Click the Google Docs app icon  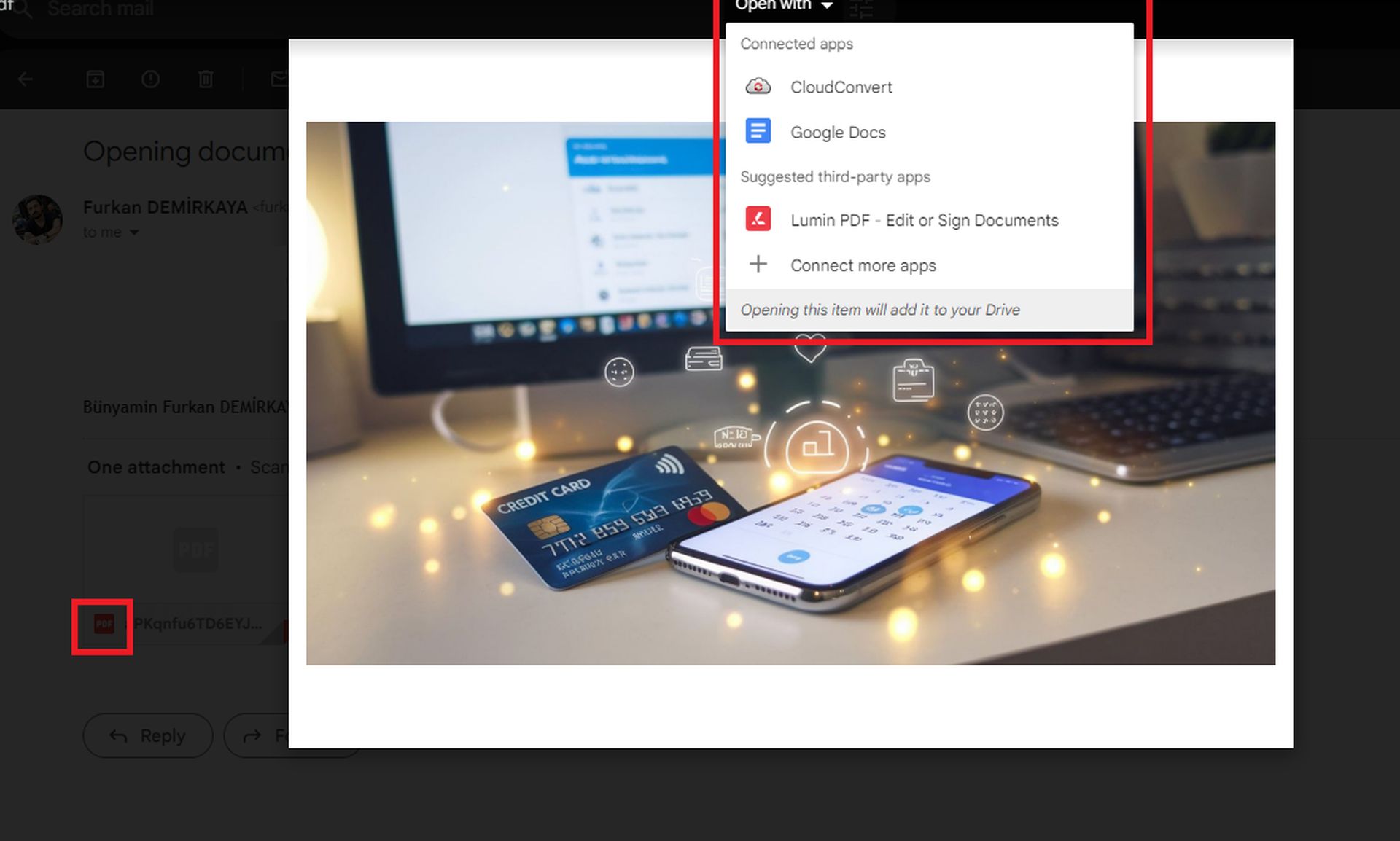(x=758, y=131)
